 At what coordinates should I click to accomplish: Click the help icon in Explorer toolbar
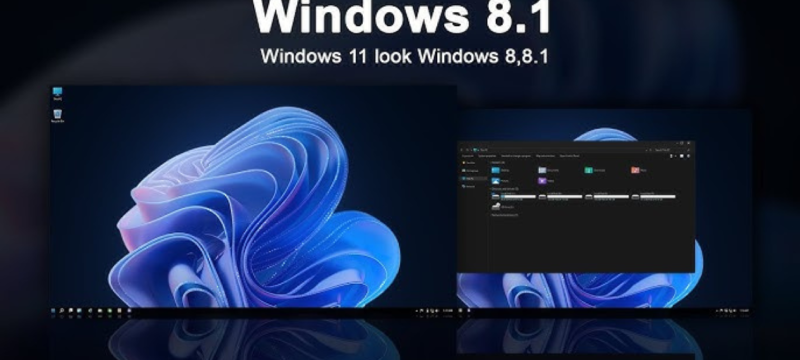pyautogui.click(x=688, y=156)
